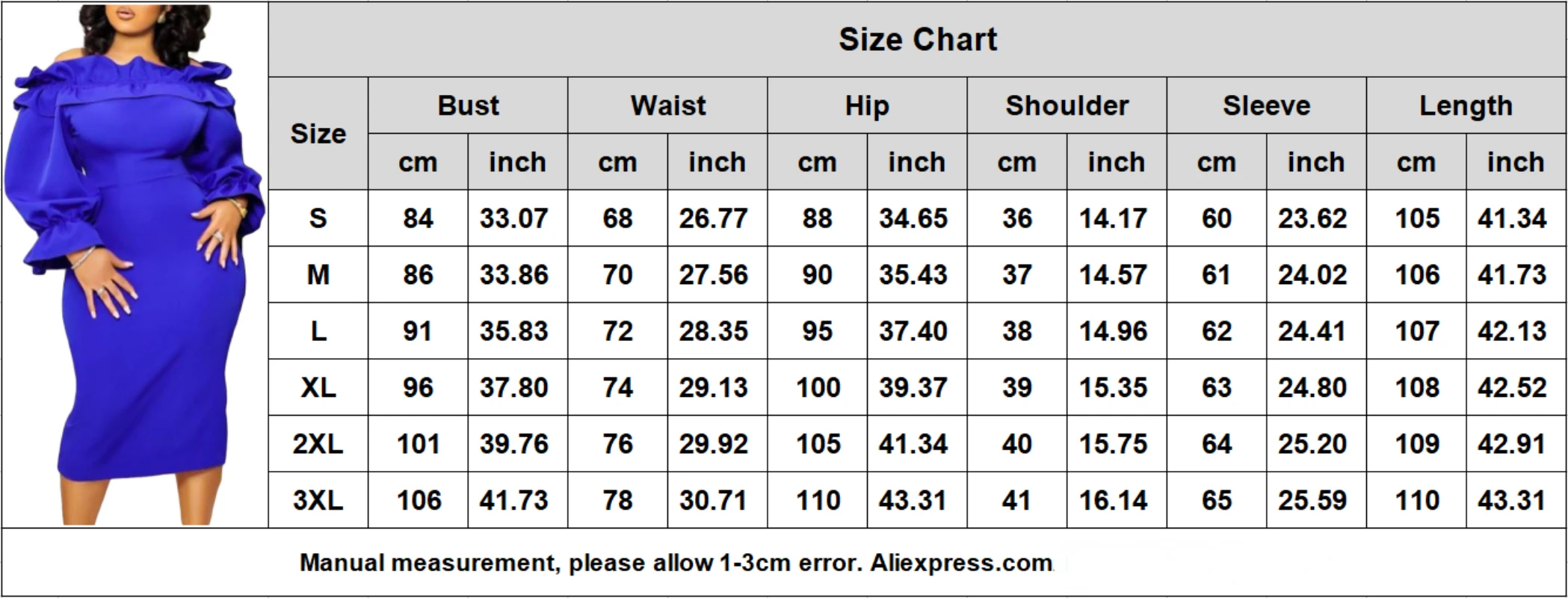This screenshot has width=1568, height=598.
Task: Select the 33.07 bust inch value
Action: click(x=514, y=218)
